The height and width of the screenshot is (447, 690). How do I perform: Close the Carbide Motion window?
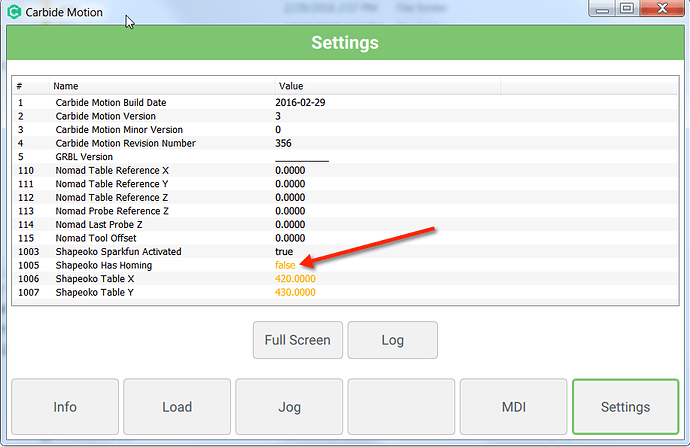coord(662,8)
